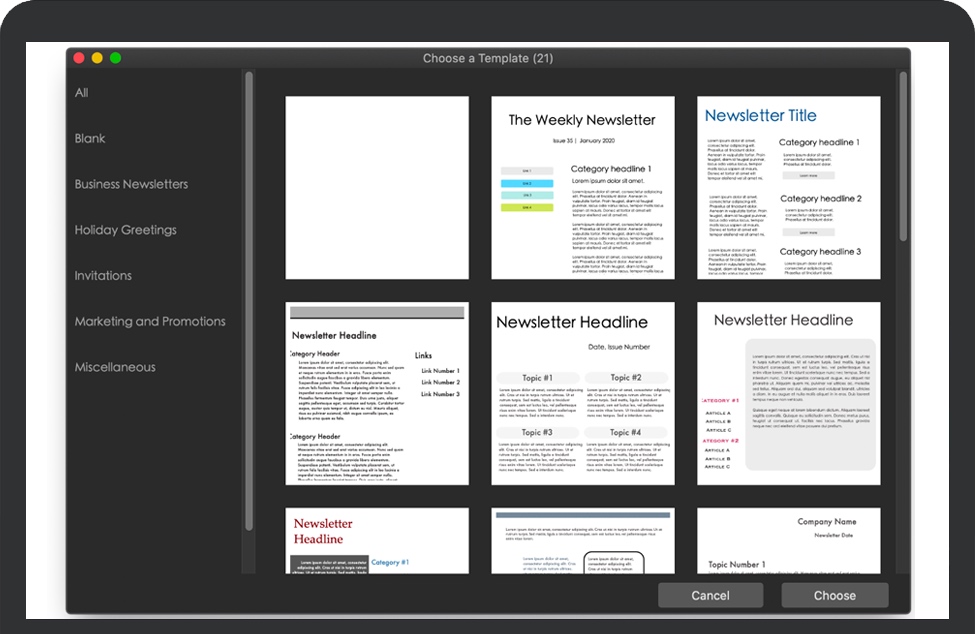Click the green zoom window button
The height and width of the screenshot is (634, 975).
pos(116,58)
